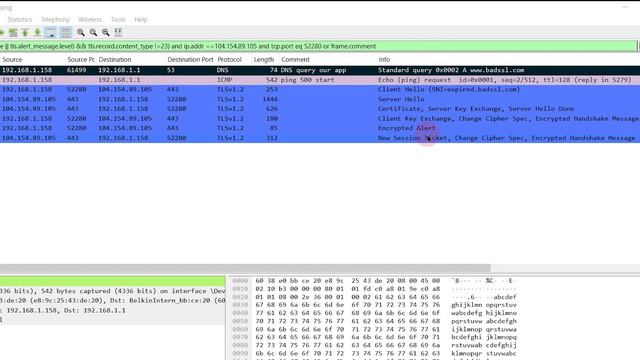Sort by the Destination Port column header

(190, 60)
